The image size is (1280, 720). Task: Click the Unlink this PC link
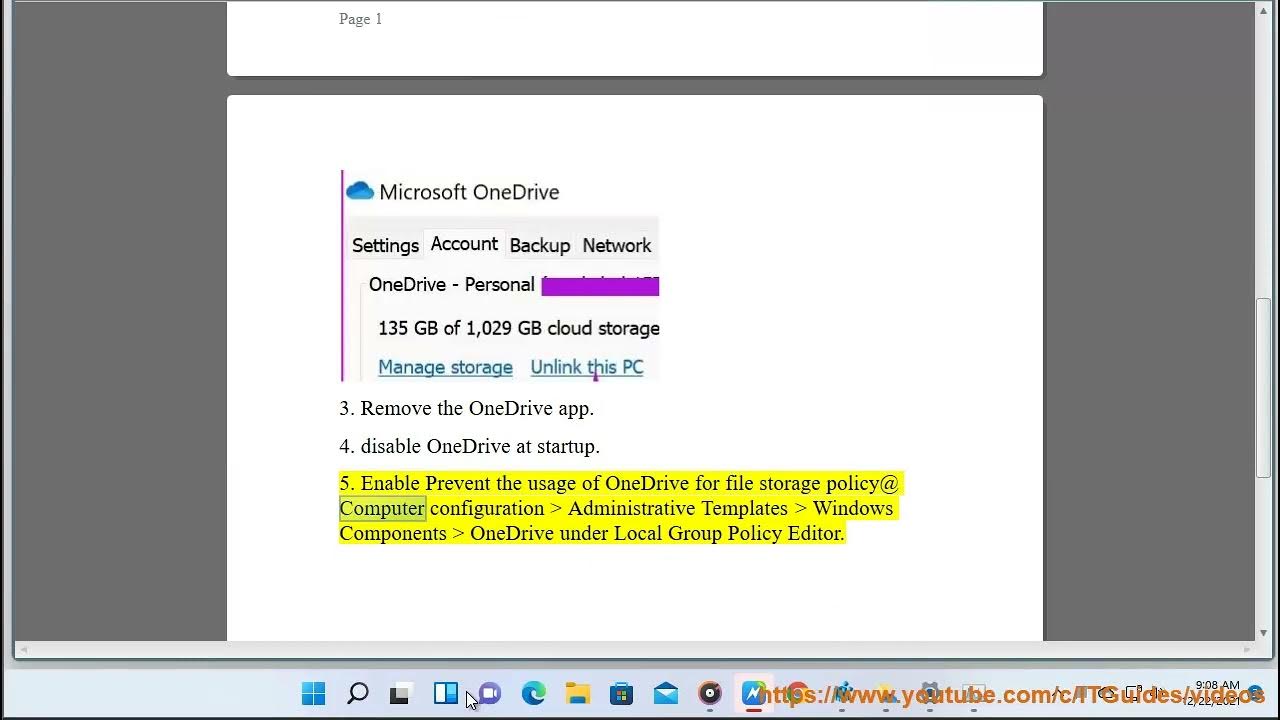[x=586, y=367]
